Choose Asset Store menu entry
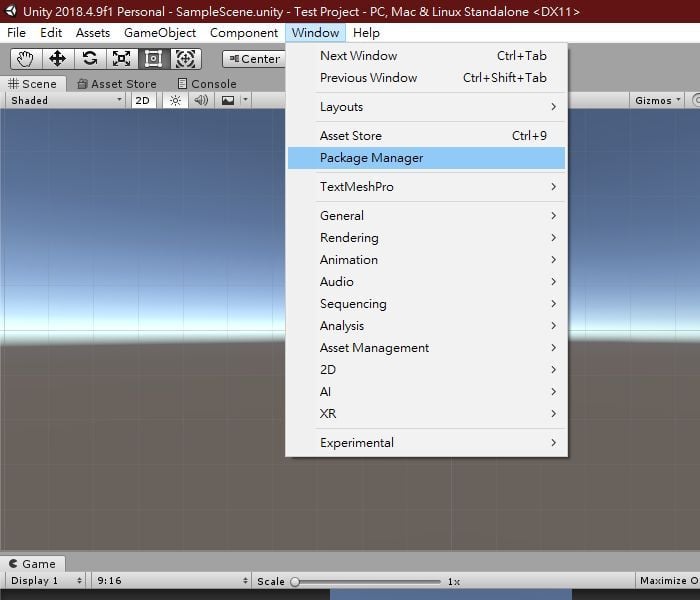 click(x=426, y=136)
